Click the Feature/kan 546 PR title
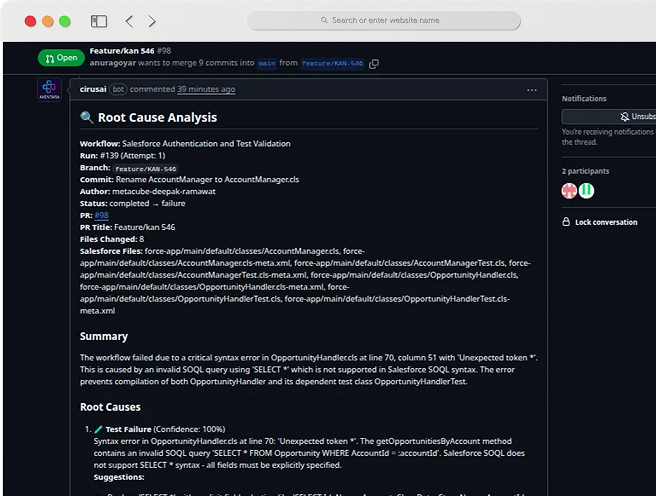Viewport: 656px width, 496px height. pos(122,51)
